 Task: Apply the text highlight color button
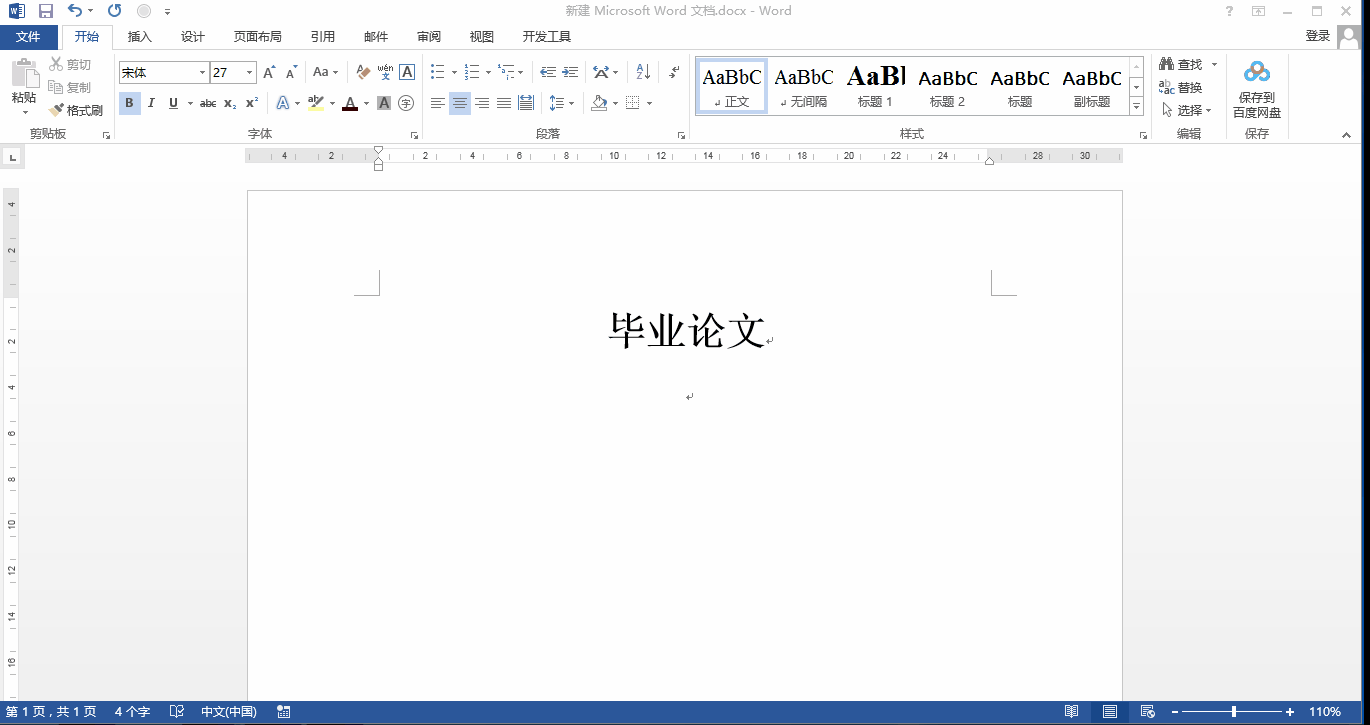pos(315,103)
